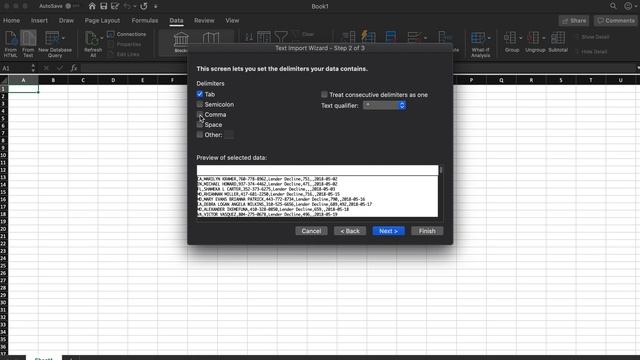Open the Comments button
The height and width of the screenshot is (360, 640).
[x=616, y=20]
